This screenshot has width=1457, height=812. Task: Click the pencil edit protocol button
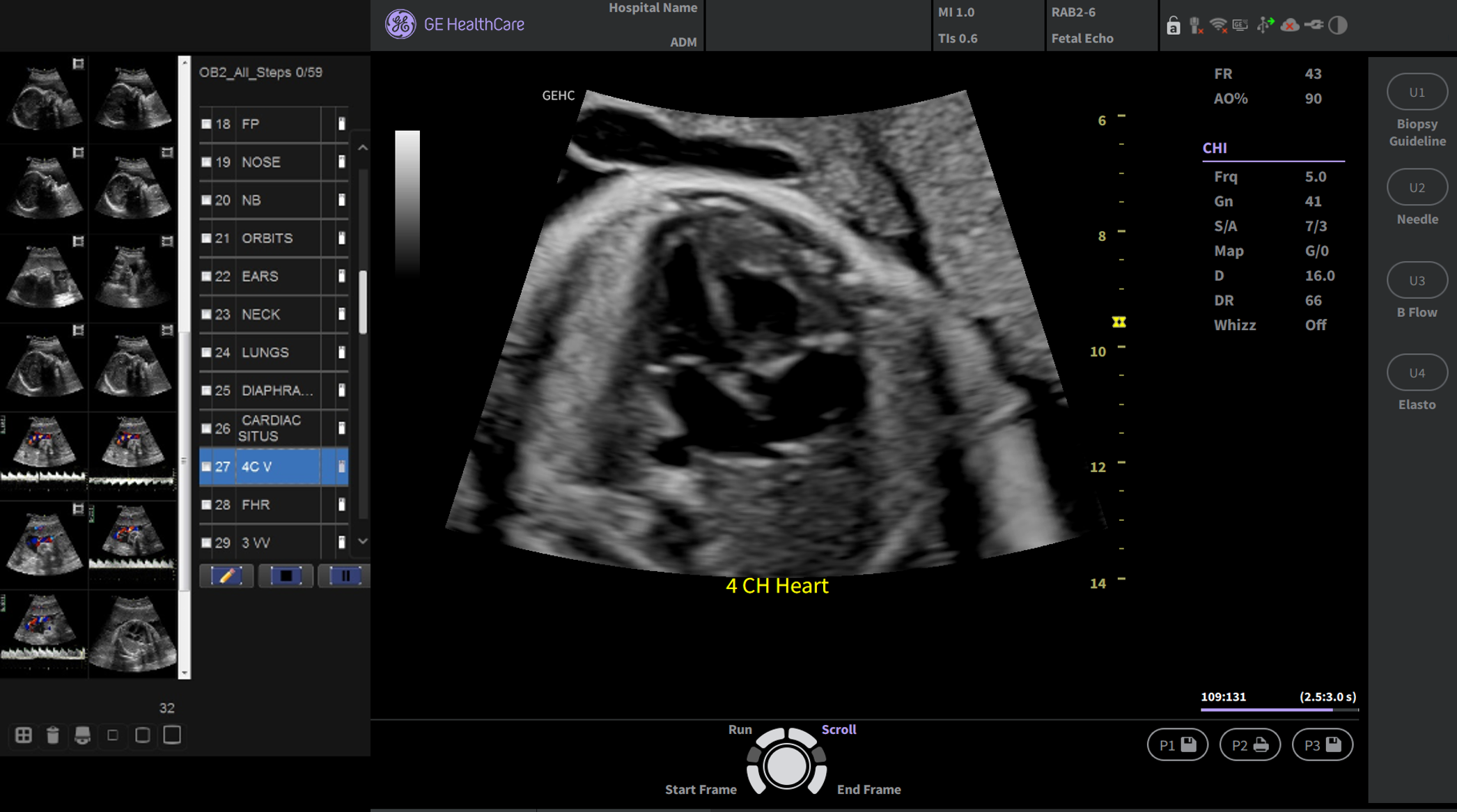point(226,576)
